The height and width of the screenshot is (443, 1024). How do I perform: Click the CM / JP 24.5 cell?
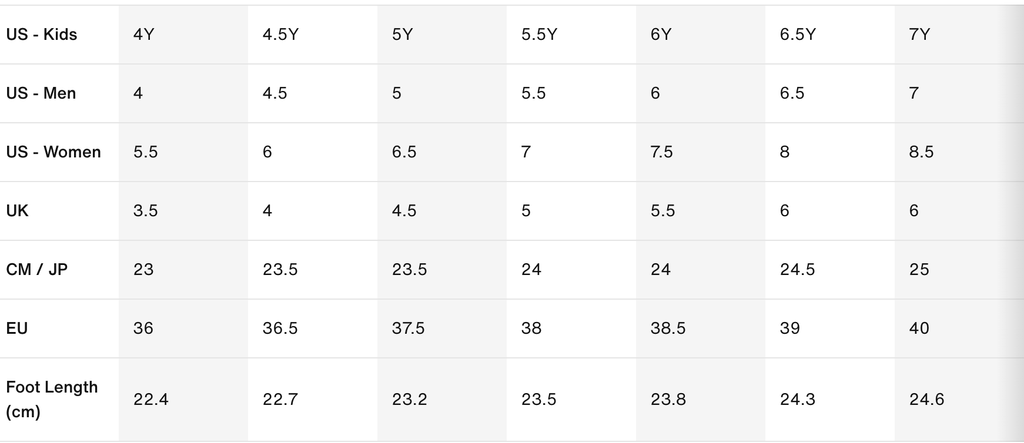pos(797,269)
